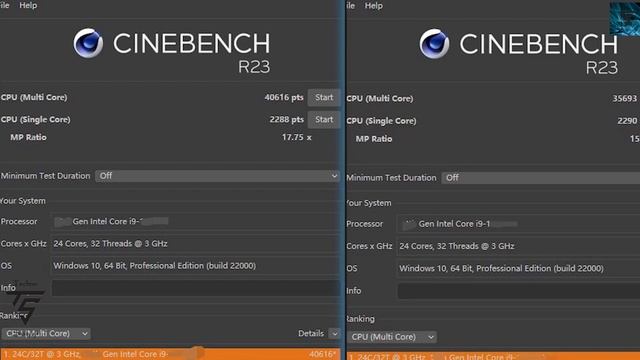
Task: Click the right CPU (Multi Core) label
Action: 380,99
